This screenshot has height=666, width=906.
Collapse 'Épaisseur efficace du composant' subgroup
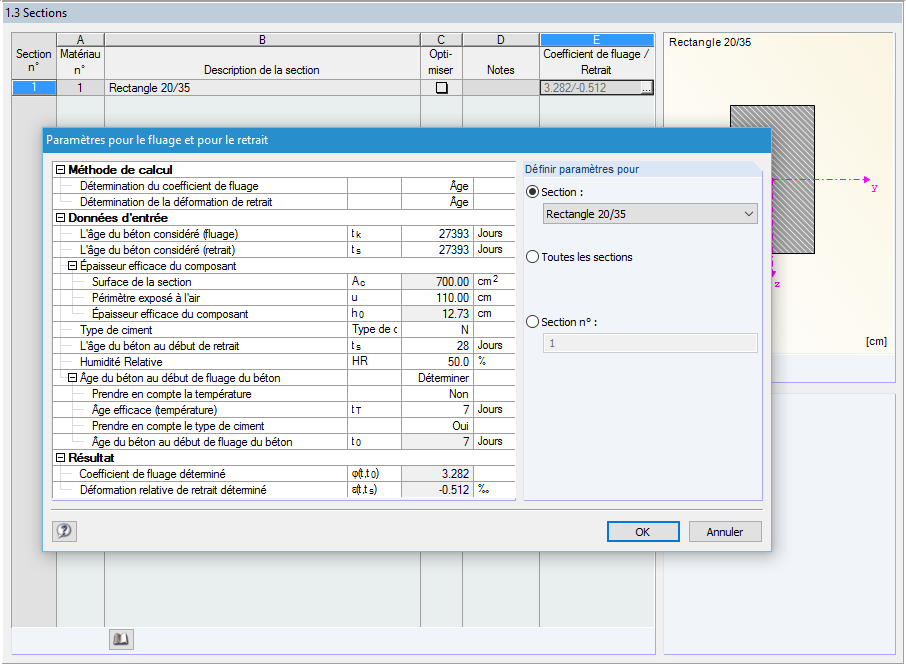72,266
